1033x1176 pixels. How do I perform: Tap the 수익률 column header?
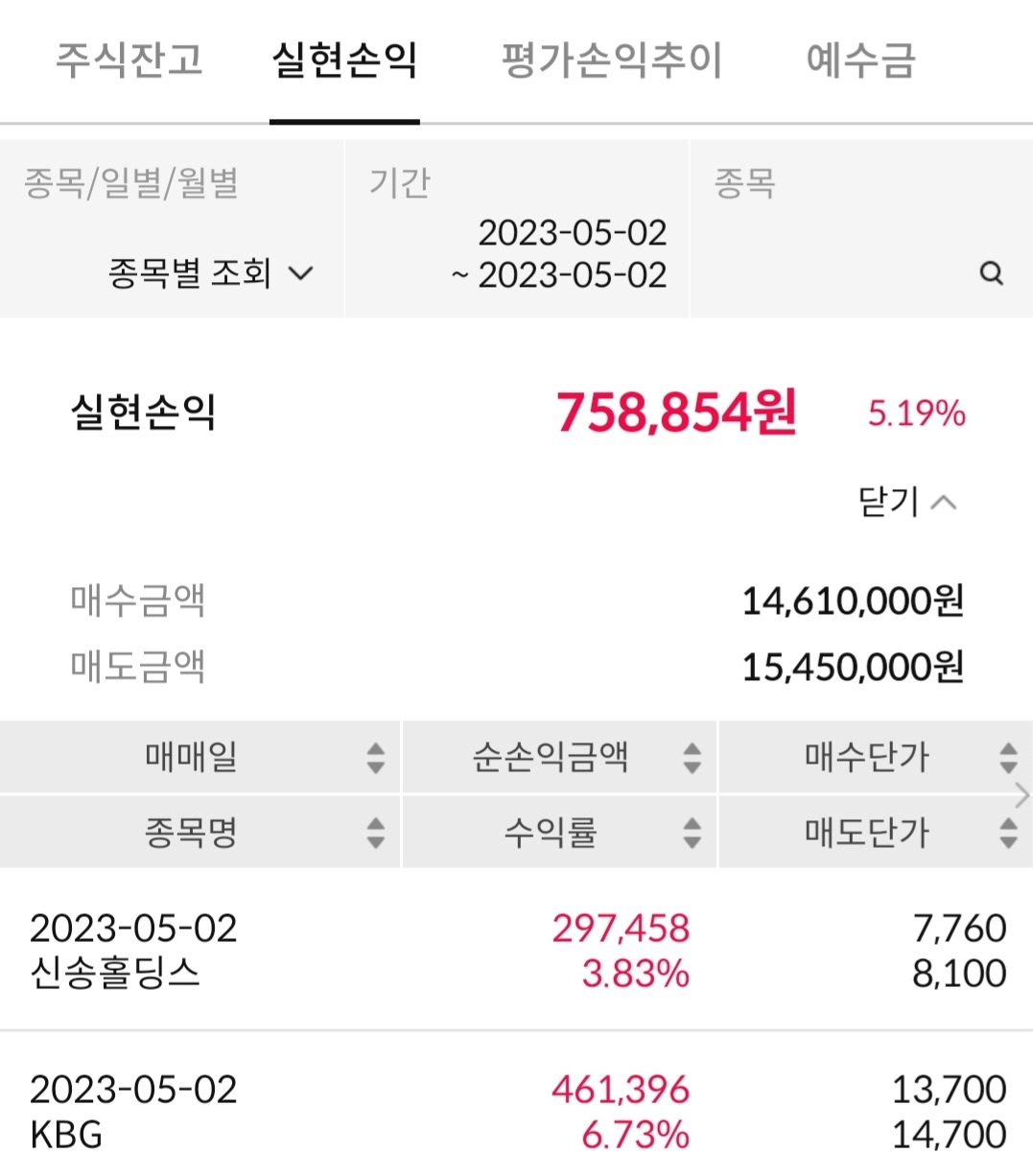coord(559,833)
